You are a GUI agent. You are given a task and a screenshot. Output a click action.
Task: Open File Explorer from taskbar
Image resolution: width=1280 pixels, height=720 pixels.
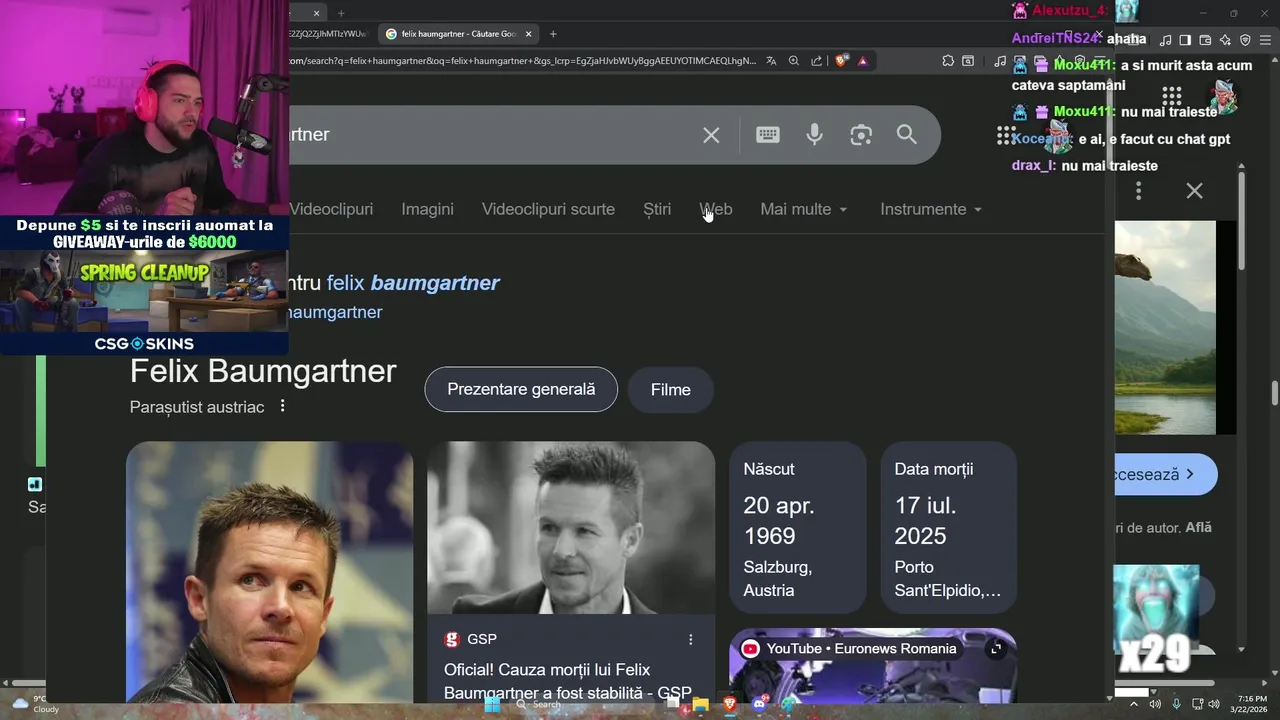point(700,704)
